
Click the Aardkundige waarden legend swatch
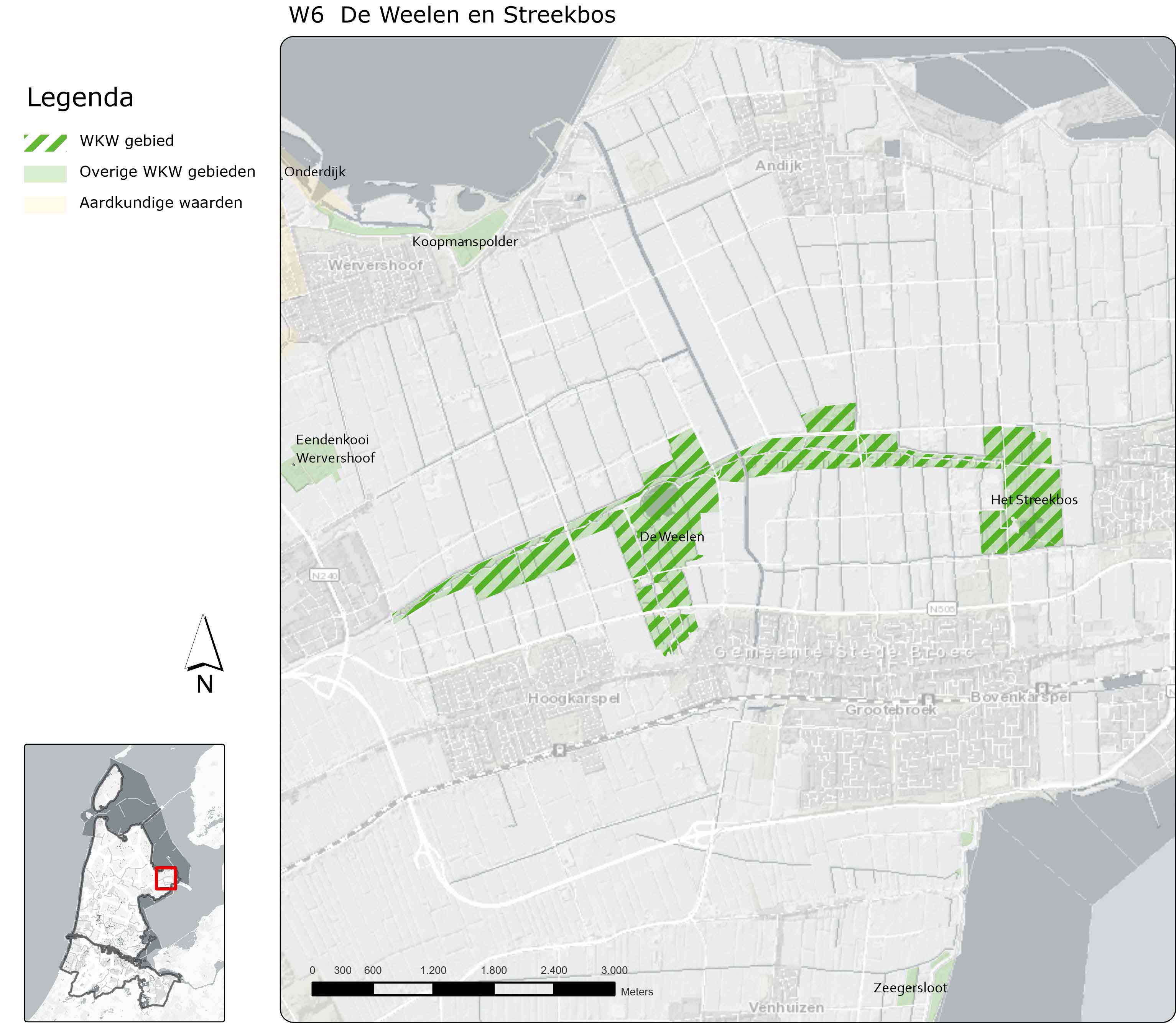coord(45,204)
